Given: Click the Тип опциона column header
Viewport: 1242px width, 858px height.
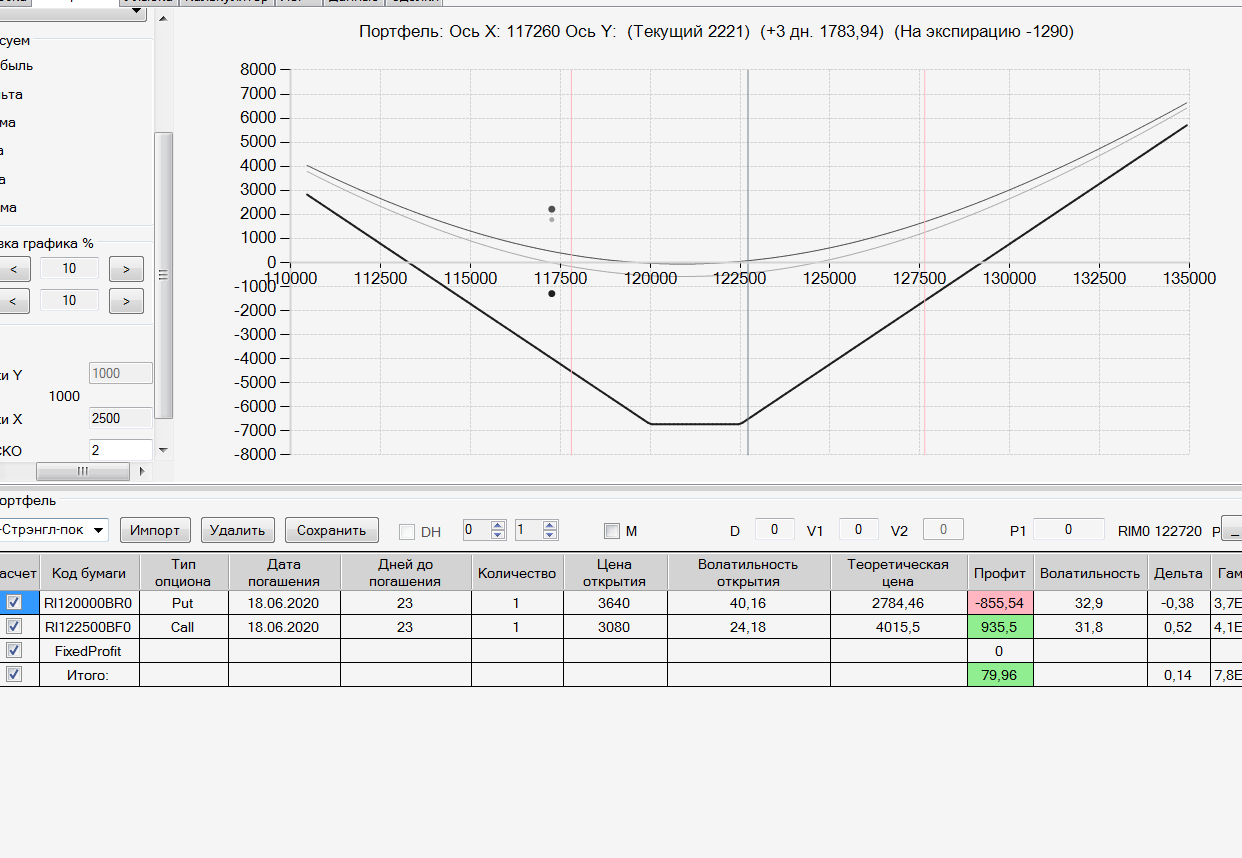Looking at the screenshot, I should coord(184,573).
